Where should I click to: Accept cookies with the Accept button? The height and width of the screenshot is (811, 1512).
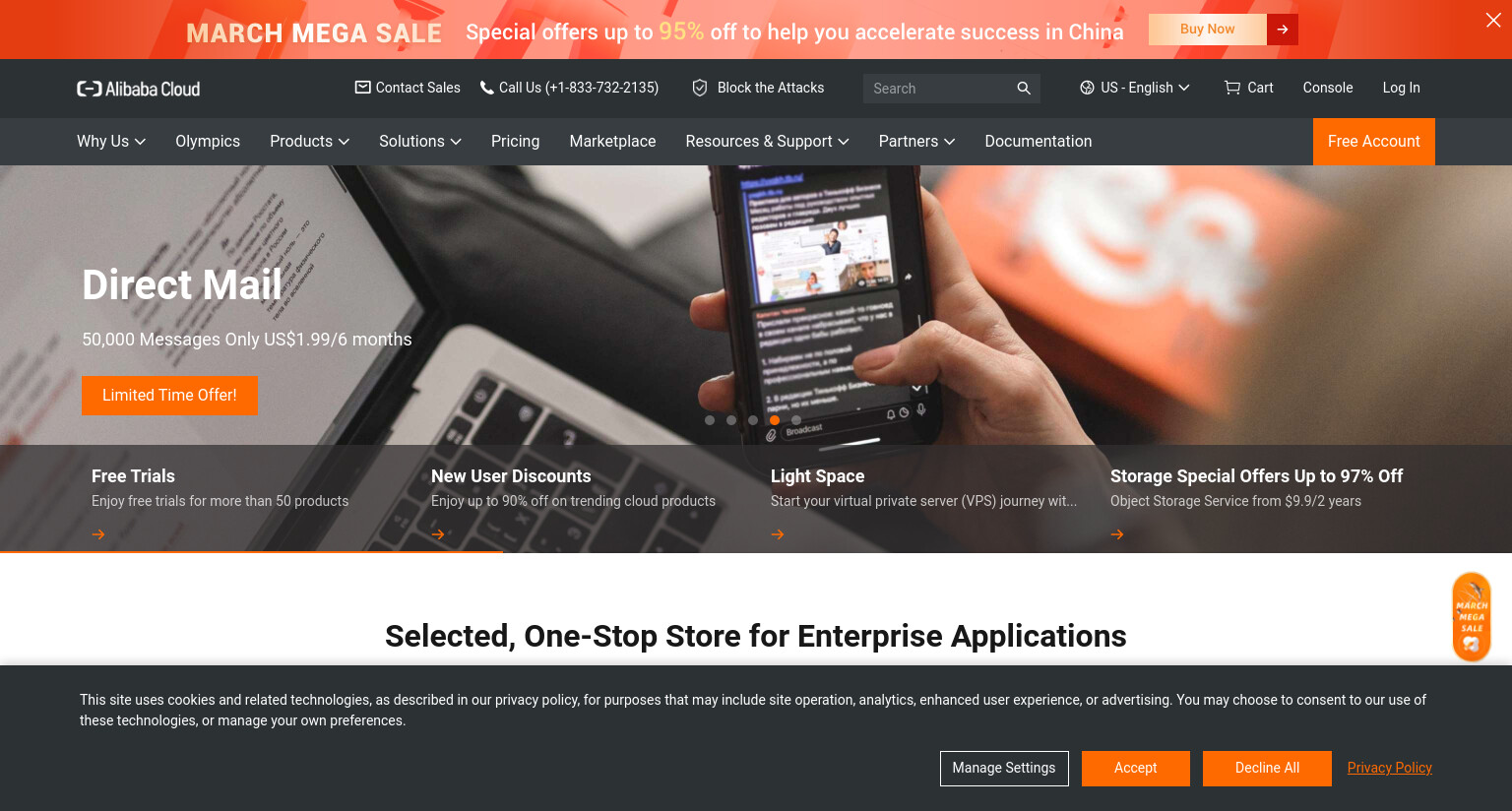click(x=1136, y=769)
